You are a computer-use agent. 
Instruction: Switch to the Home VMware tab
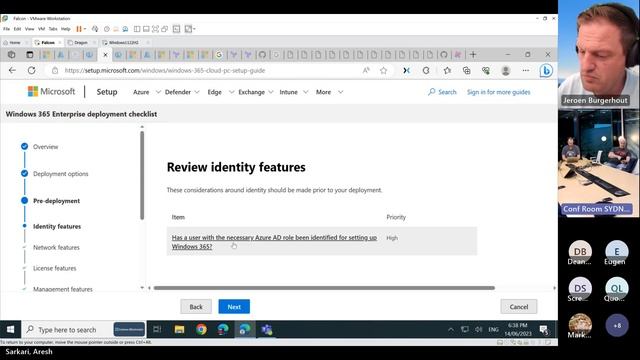click(15, 42)
